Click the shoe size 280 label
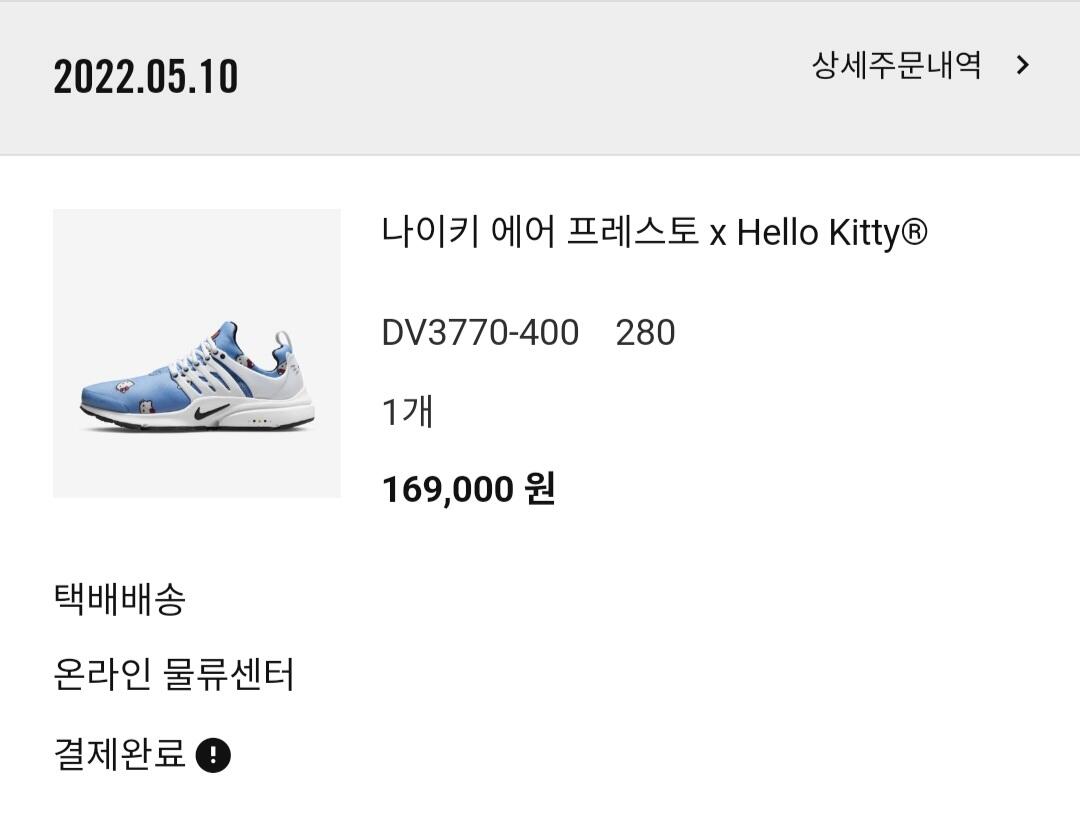Viewport: 1080px width, 813px height. [645, 333]
